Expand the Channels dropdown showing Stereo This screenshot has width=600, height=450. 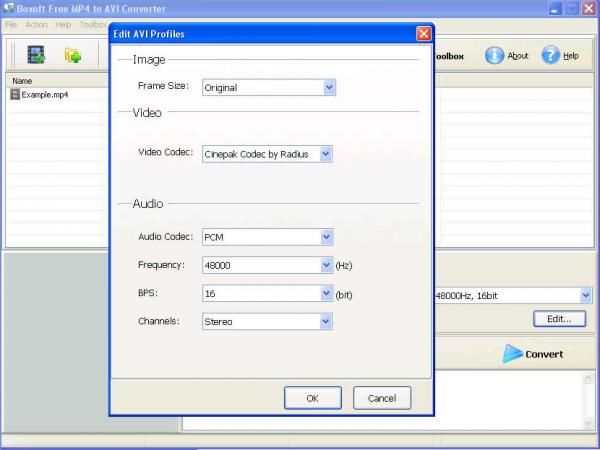(x=267, y=321)
